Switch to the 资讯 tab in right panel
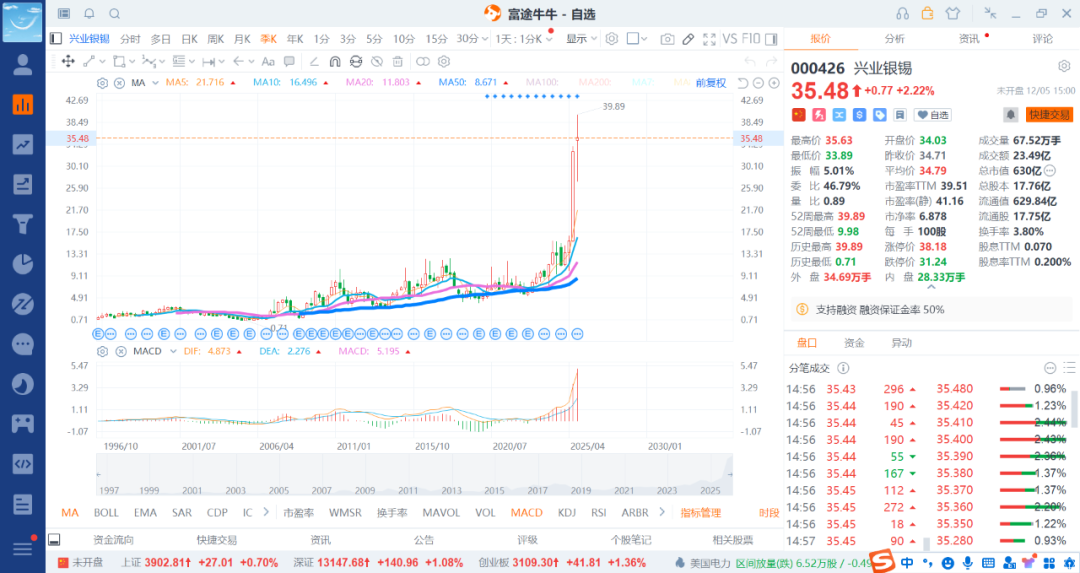1080x573 pixels. pos(969,39)
